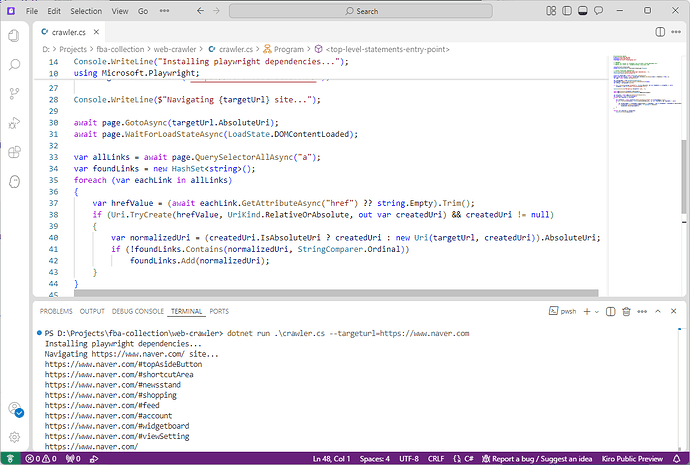690x465 pixels.
Task: Open the Customize Layout button in the title bar
Action: (x=551, y=11)
